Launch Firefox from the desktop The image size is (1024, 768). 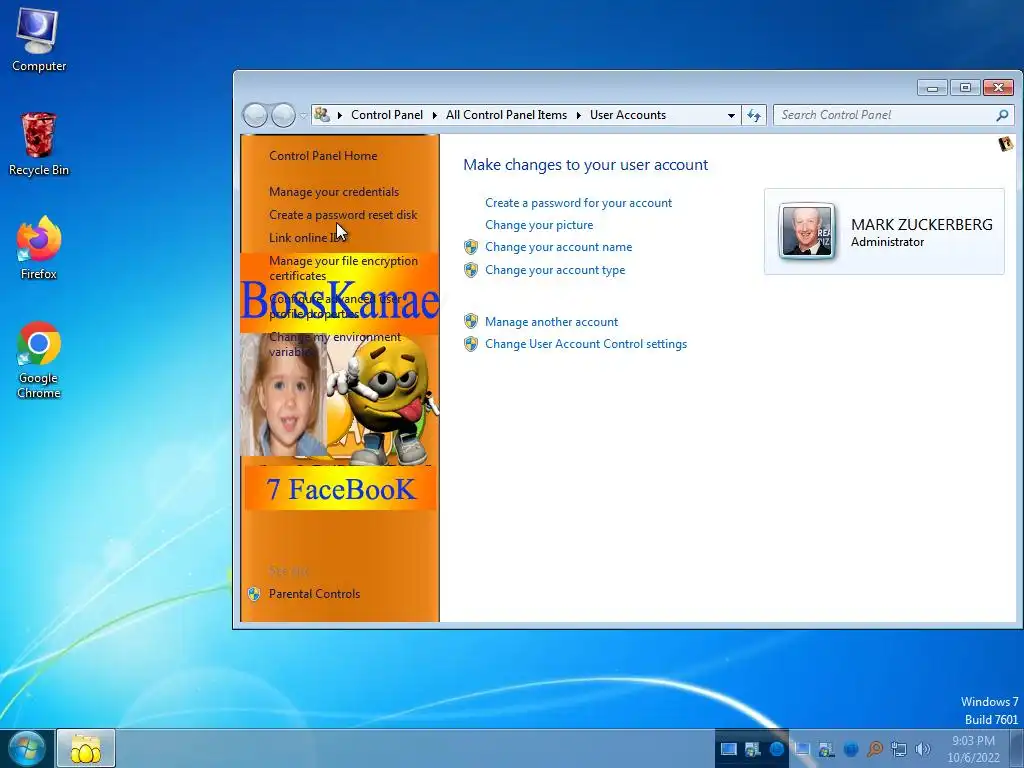39,248
